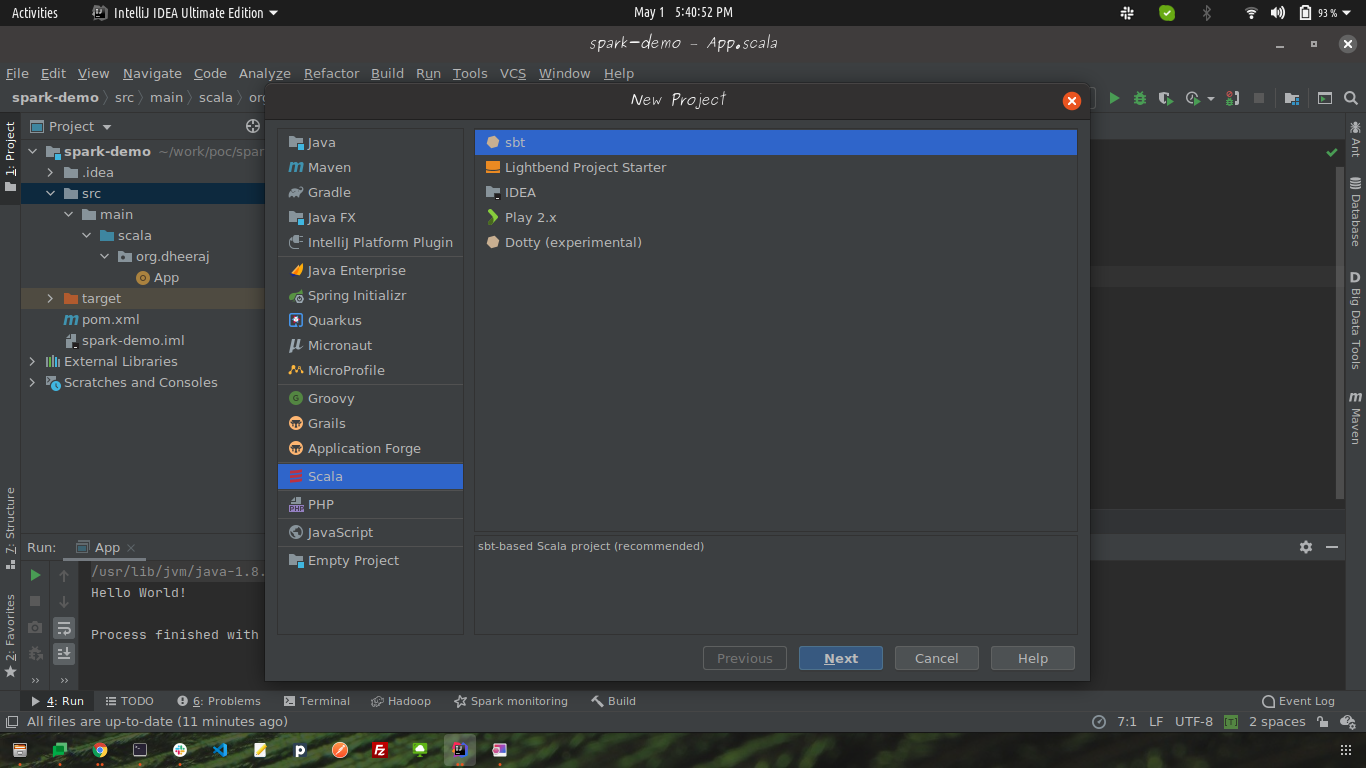
Task: Expand Scratches and Consoles node
Action: (32, 383)
